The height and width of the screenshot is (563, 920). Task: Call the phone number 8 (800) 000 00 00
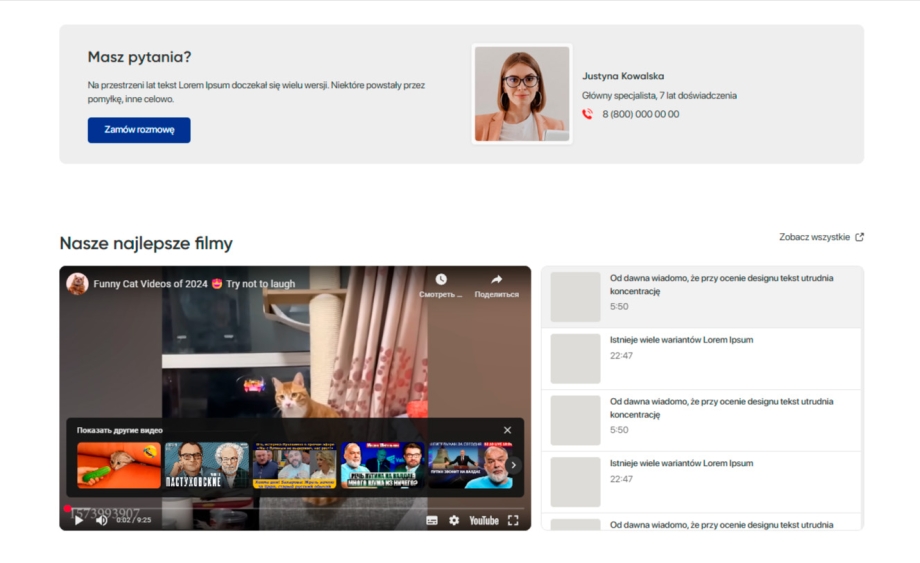(640, 114)
